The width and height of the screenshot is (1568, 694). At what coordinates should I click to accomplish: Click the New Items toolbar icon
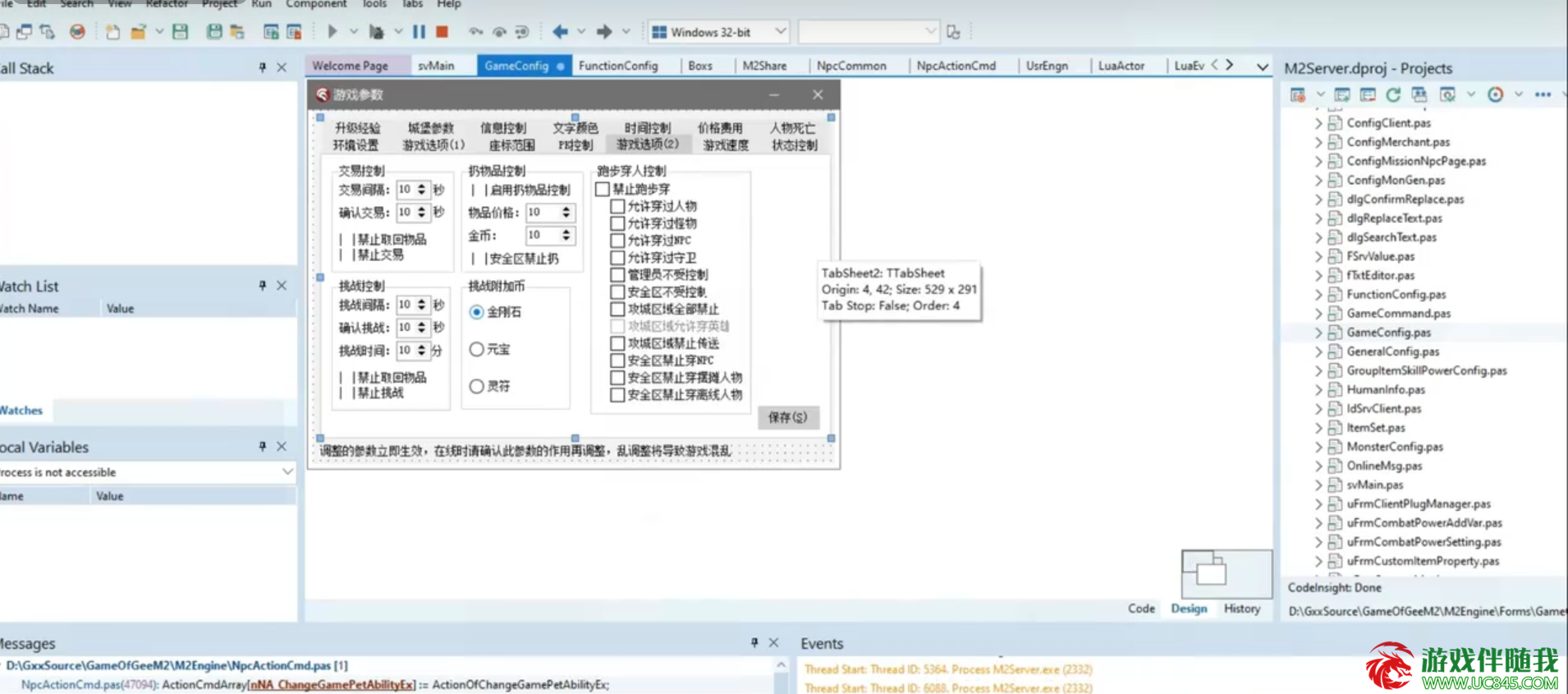pos(112,32)
